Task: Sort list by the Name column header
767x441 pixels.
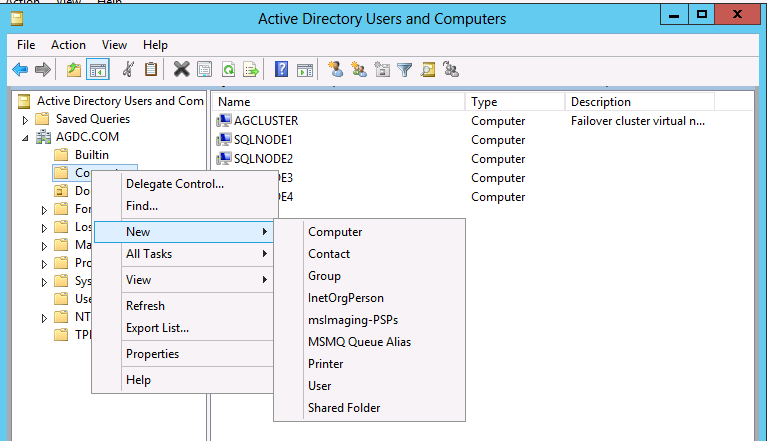Action: [x=338, y=102]
